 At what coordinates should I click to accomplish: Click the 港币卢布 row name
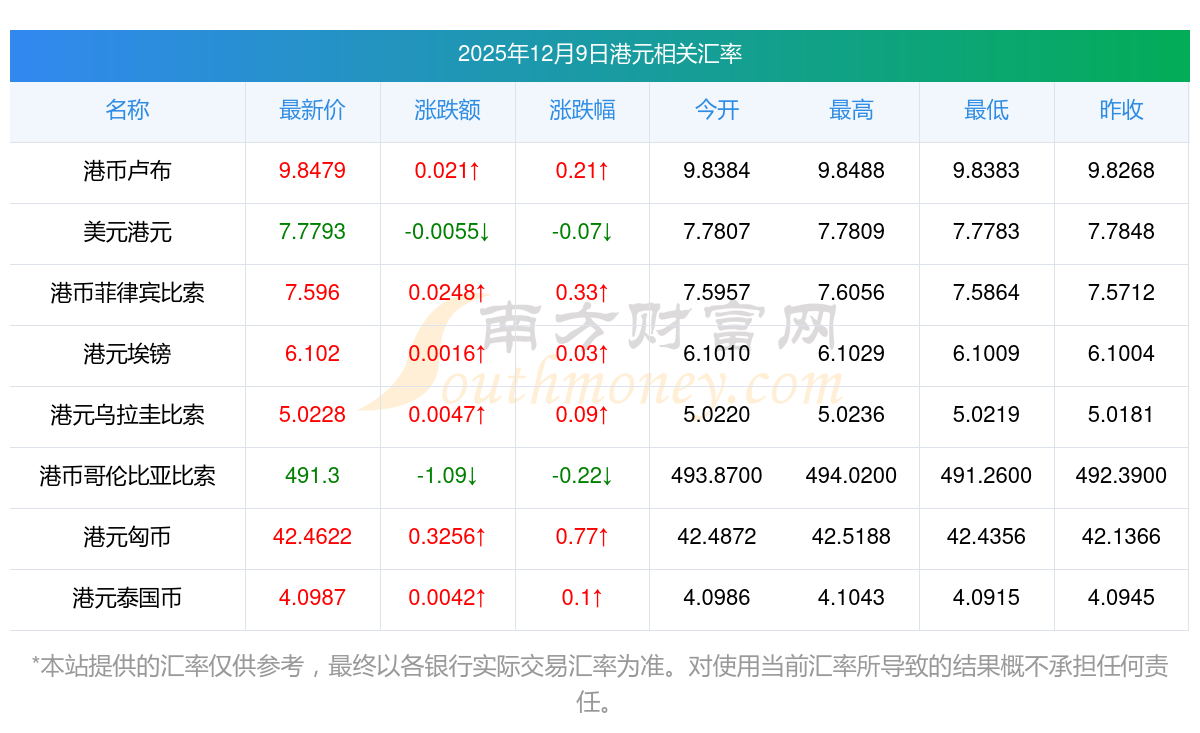click(127, 171)
